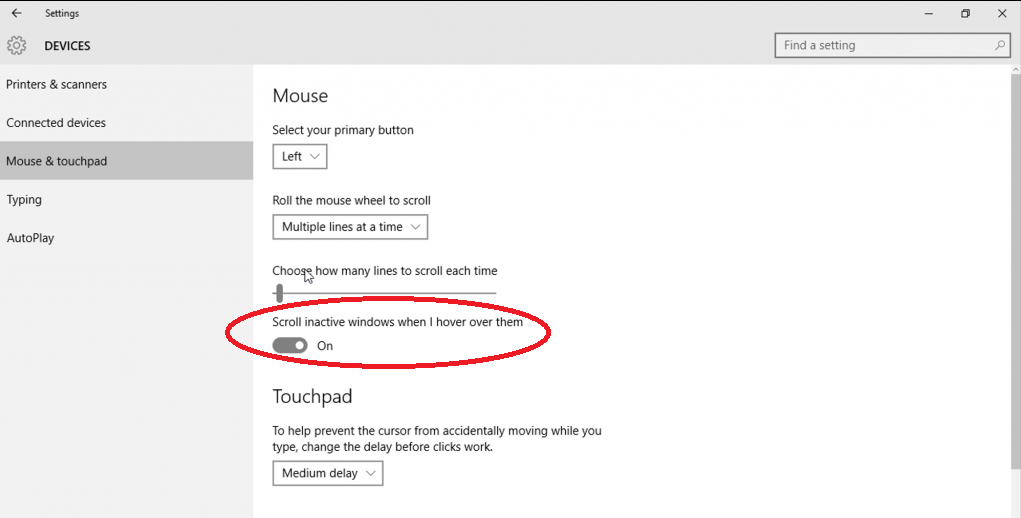The image size is (1021, 518).
Task: Click the lines-to-scroll slider handle
Action: (x=279, y=293)
